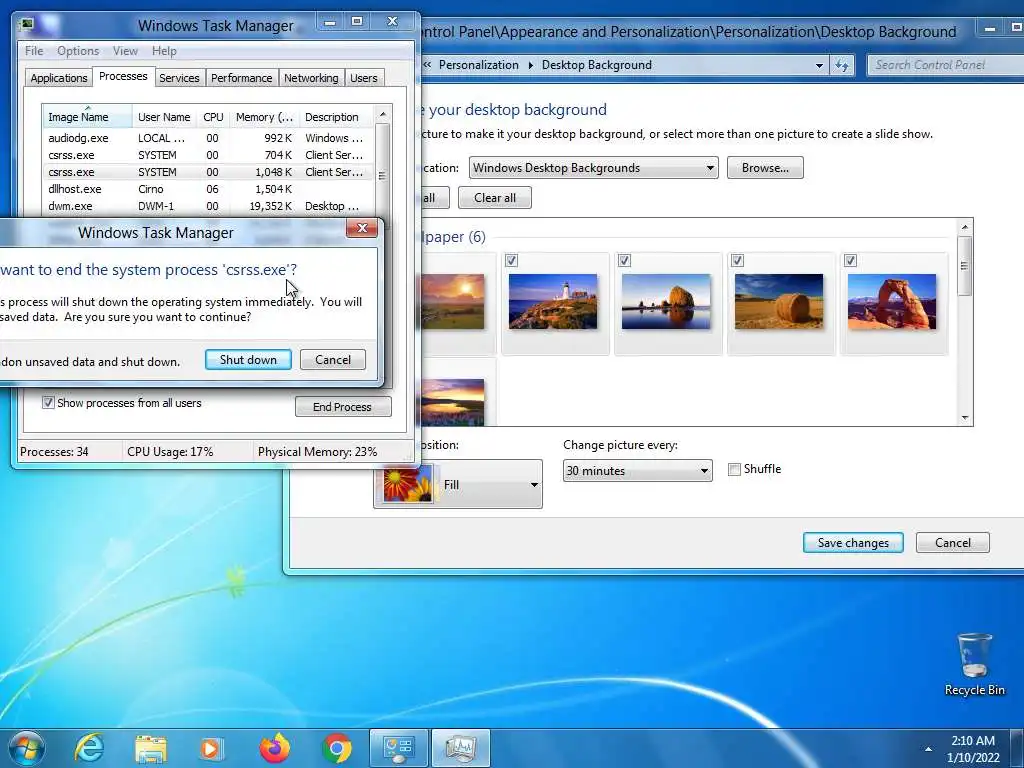
Task: Expand the address bar history dropdown
Action: click(x=819, y=65)
